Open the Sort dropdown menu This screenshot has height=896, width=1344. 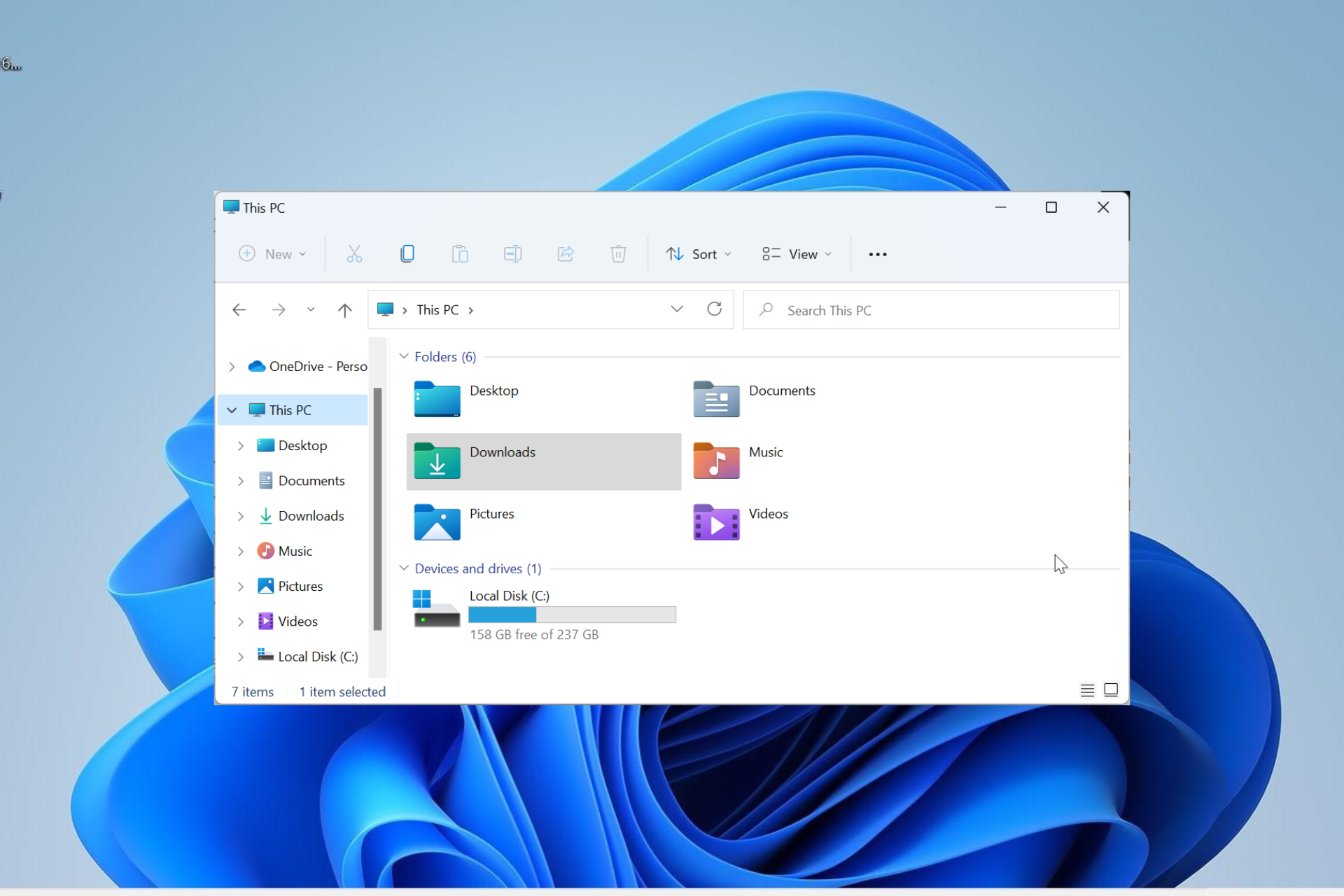click(x=697, y=253)
